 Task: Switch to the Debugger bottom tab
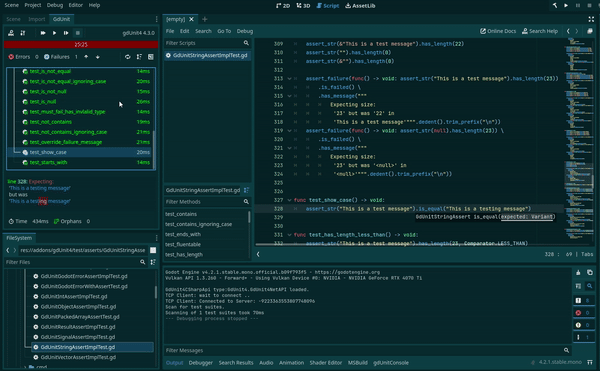[201, 363]
